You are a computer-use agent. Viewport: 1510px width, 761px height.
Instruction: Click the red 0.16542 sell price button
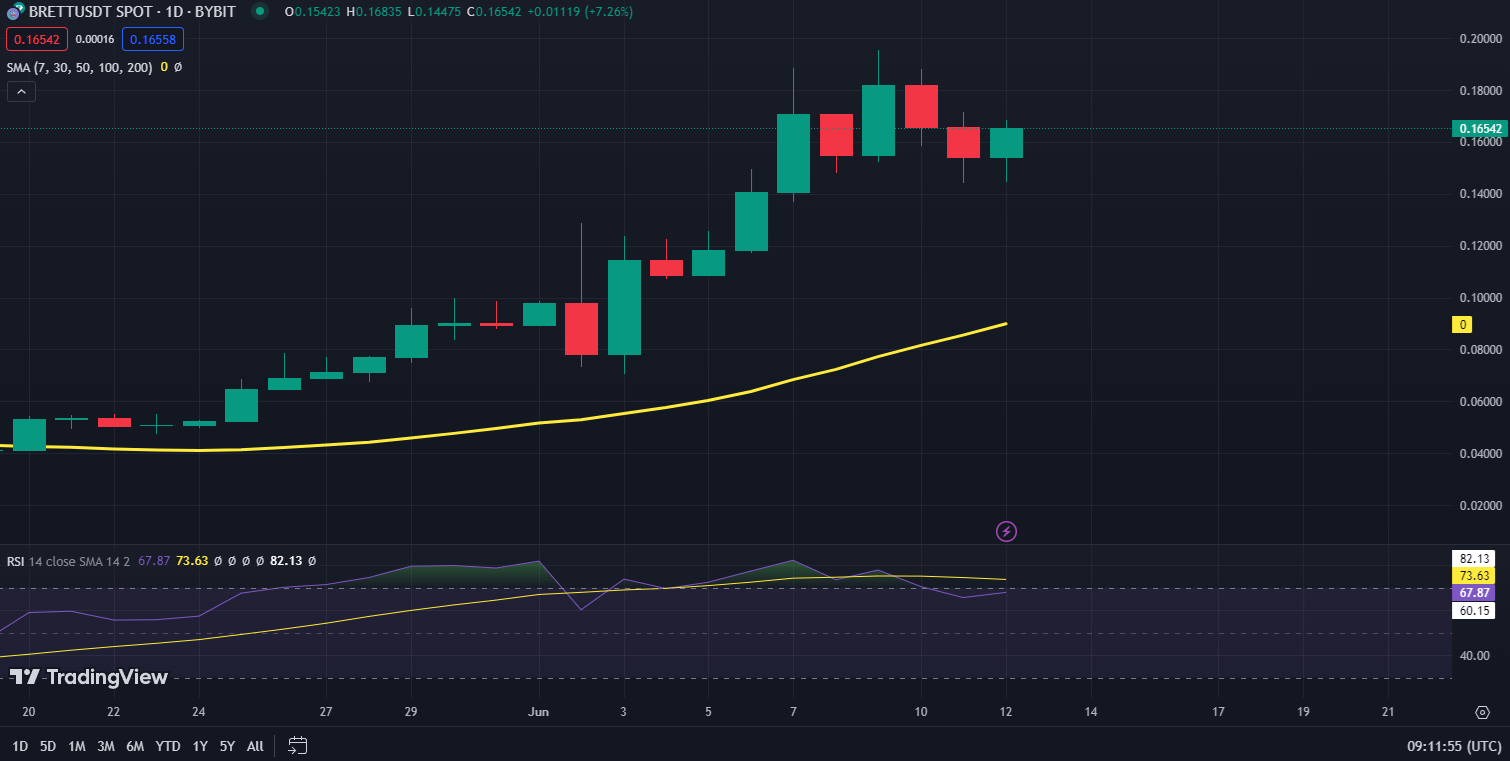37,39
